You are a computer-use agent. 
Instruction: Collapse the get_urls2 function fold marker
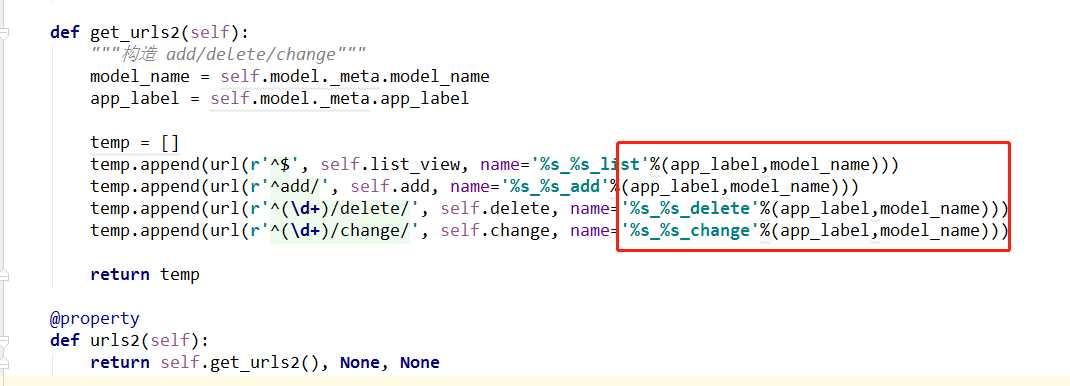[5, 32]
